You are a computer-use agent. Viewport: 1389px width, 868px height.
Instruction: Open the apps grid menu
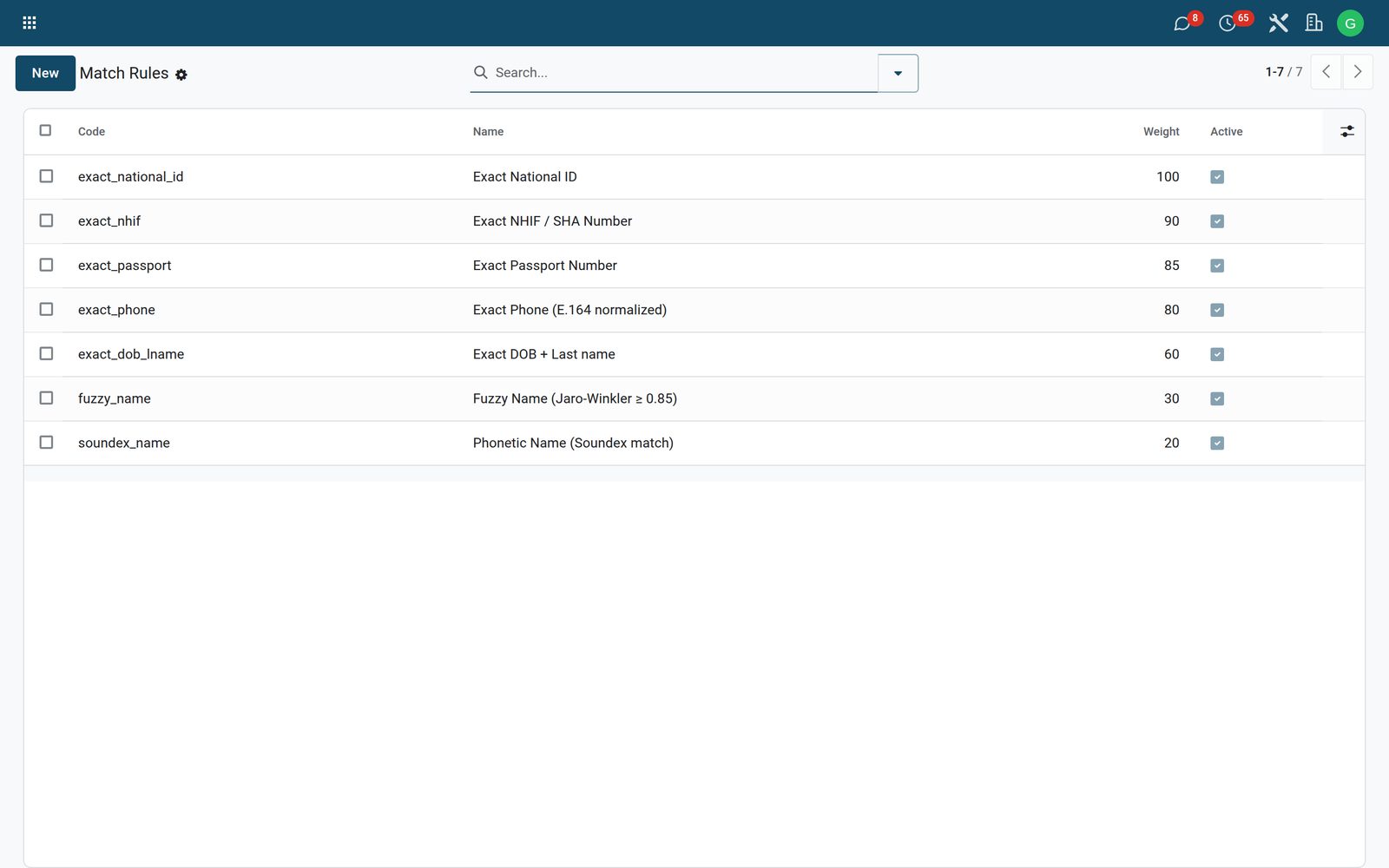tap(30, 23)
